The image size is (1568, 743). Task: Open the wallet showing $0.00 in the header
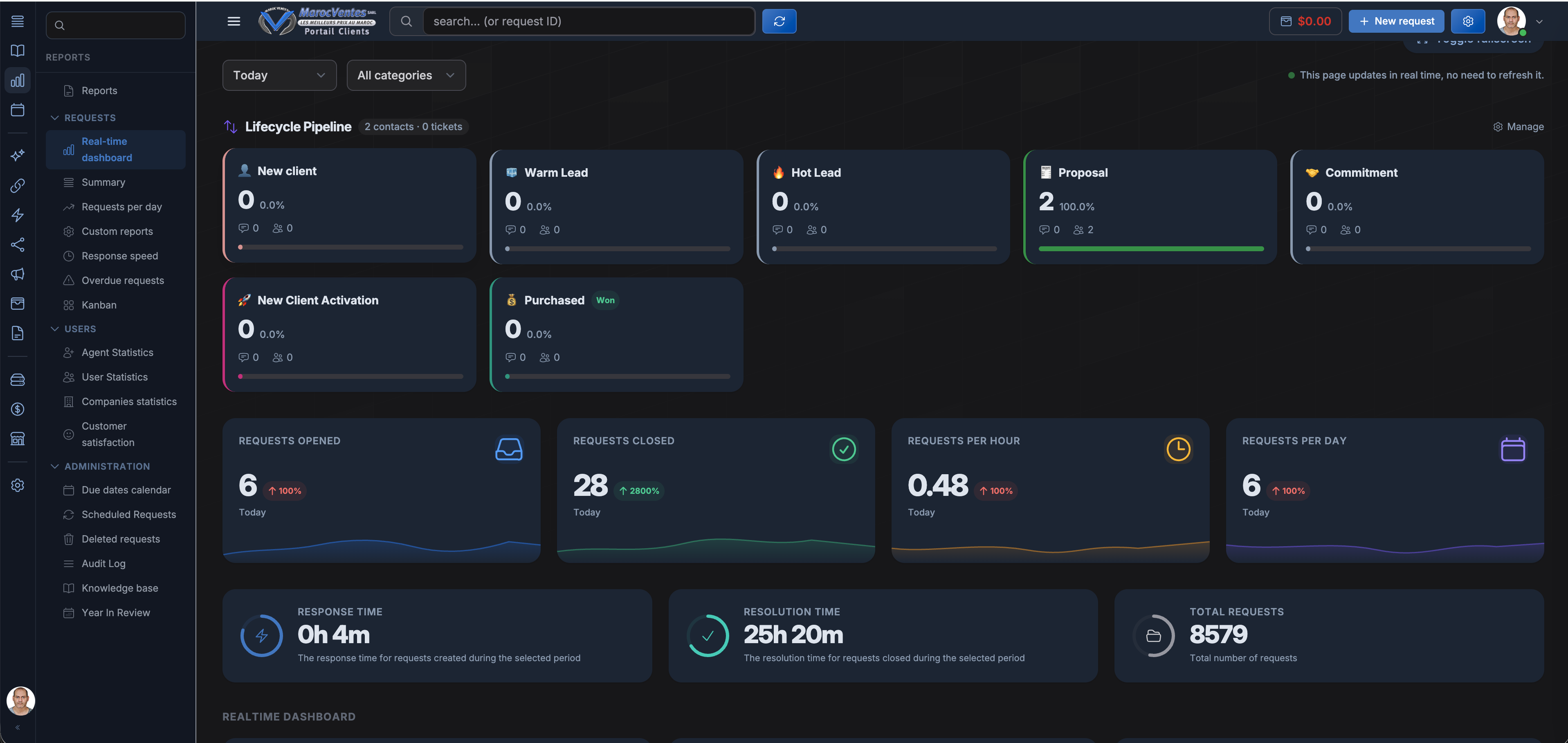(x=1305, y=21)
